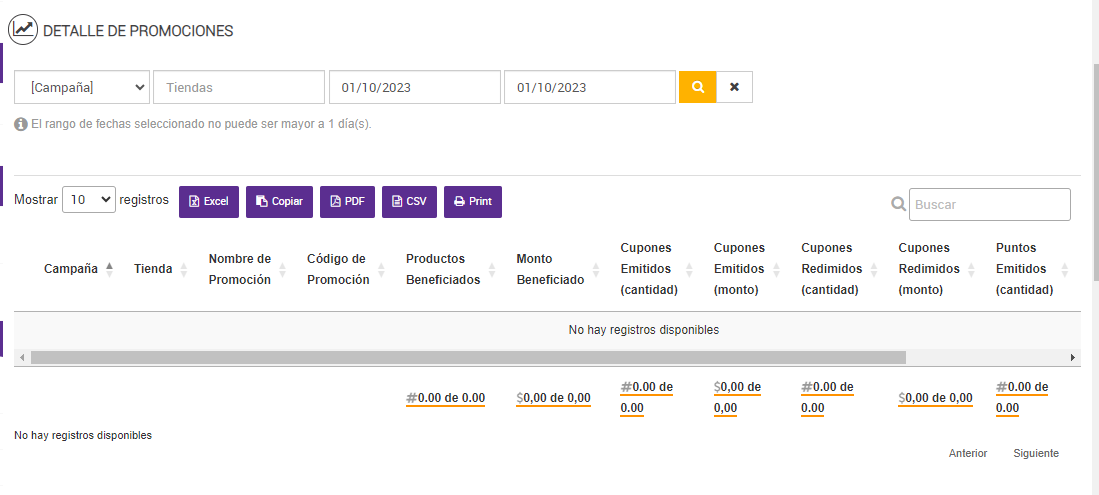Open the Campaña dropdown filter
Image resolution: width=1099 pixels, height=495 pixels.
82,87
